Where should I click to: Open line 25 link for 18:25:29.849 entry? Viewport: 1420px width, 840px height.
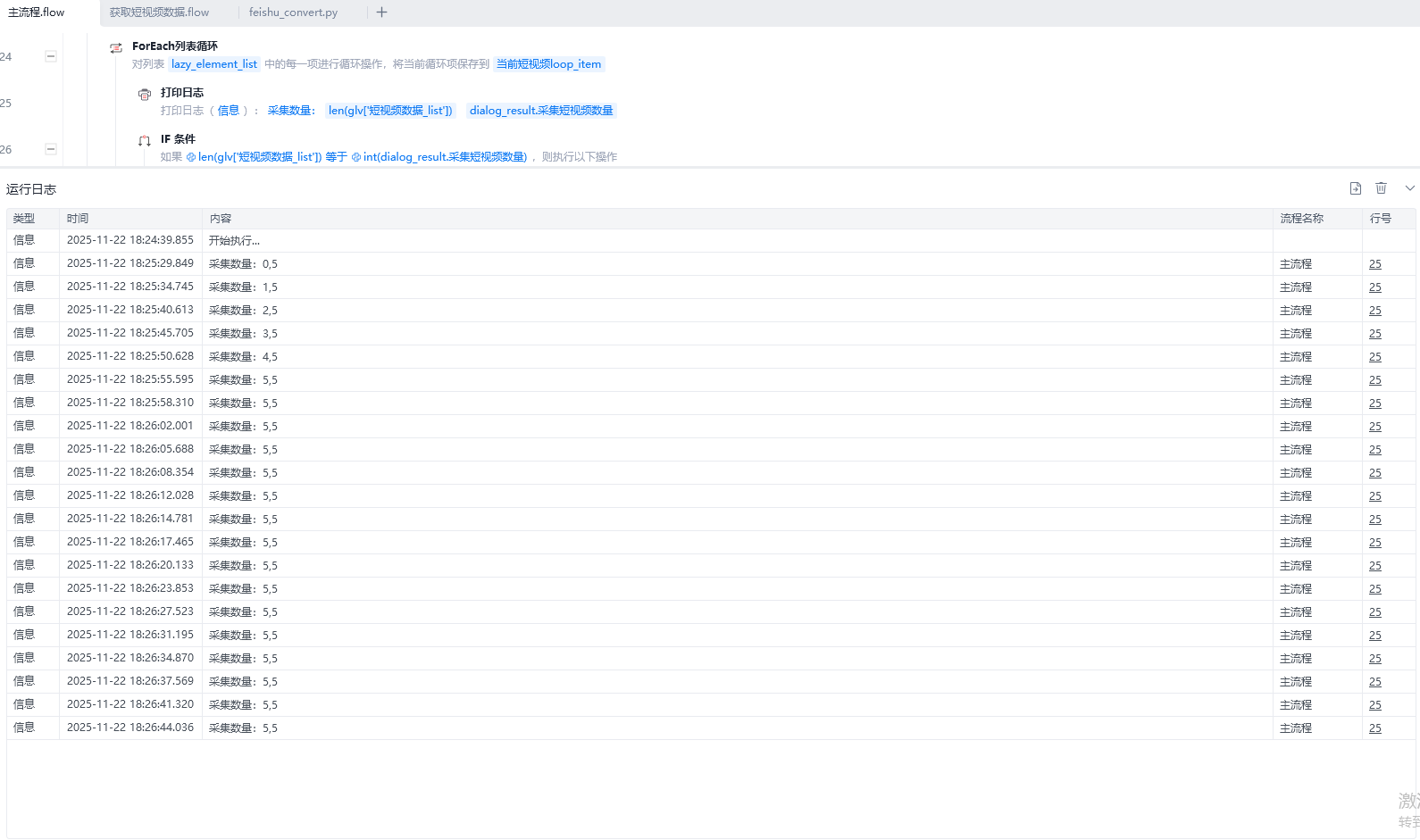pos(1375,264)
